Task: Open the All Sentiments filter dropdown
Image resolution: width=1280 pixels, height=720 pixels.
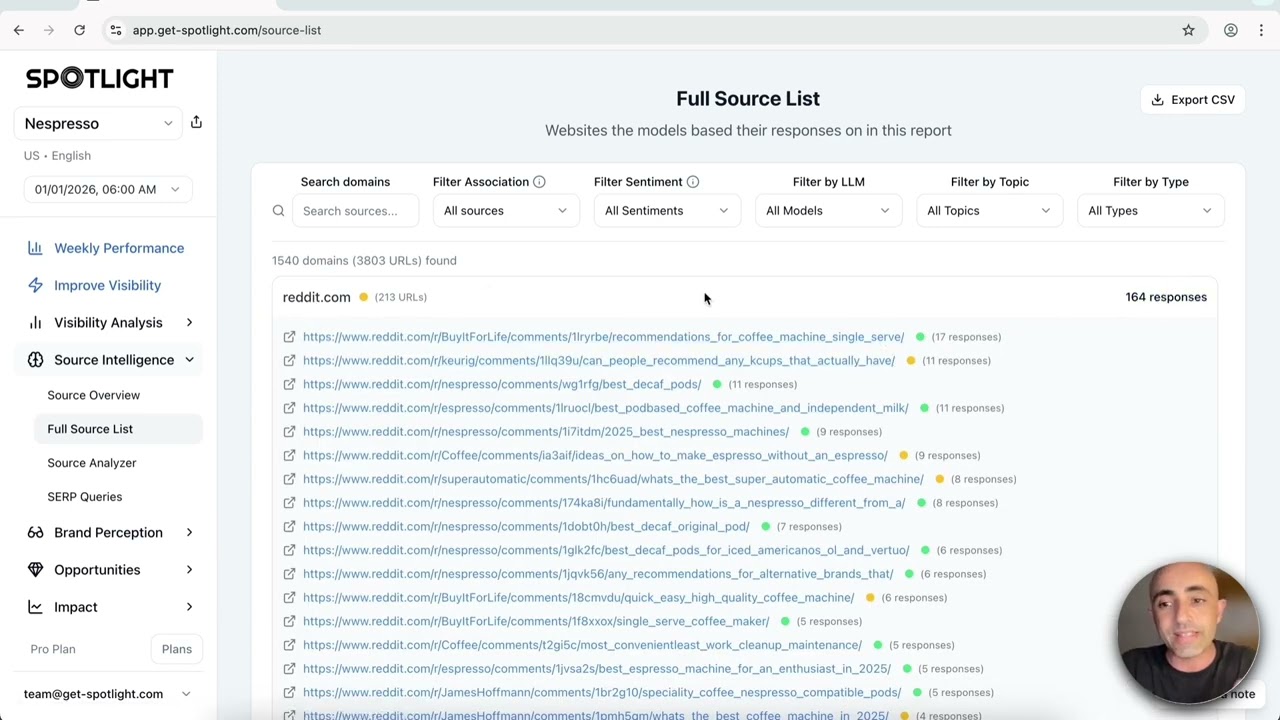Action: point(667,211)
